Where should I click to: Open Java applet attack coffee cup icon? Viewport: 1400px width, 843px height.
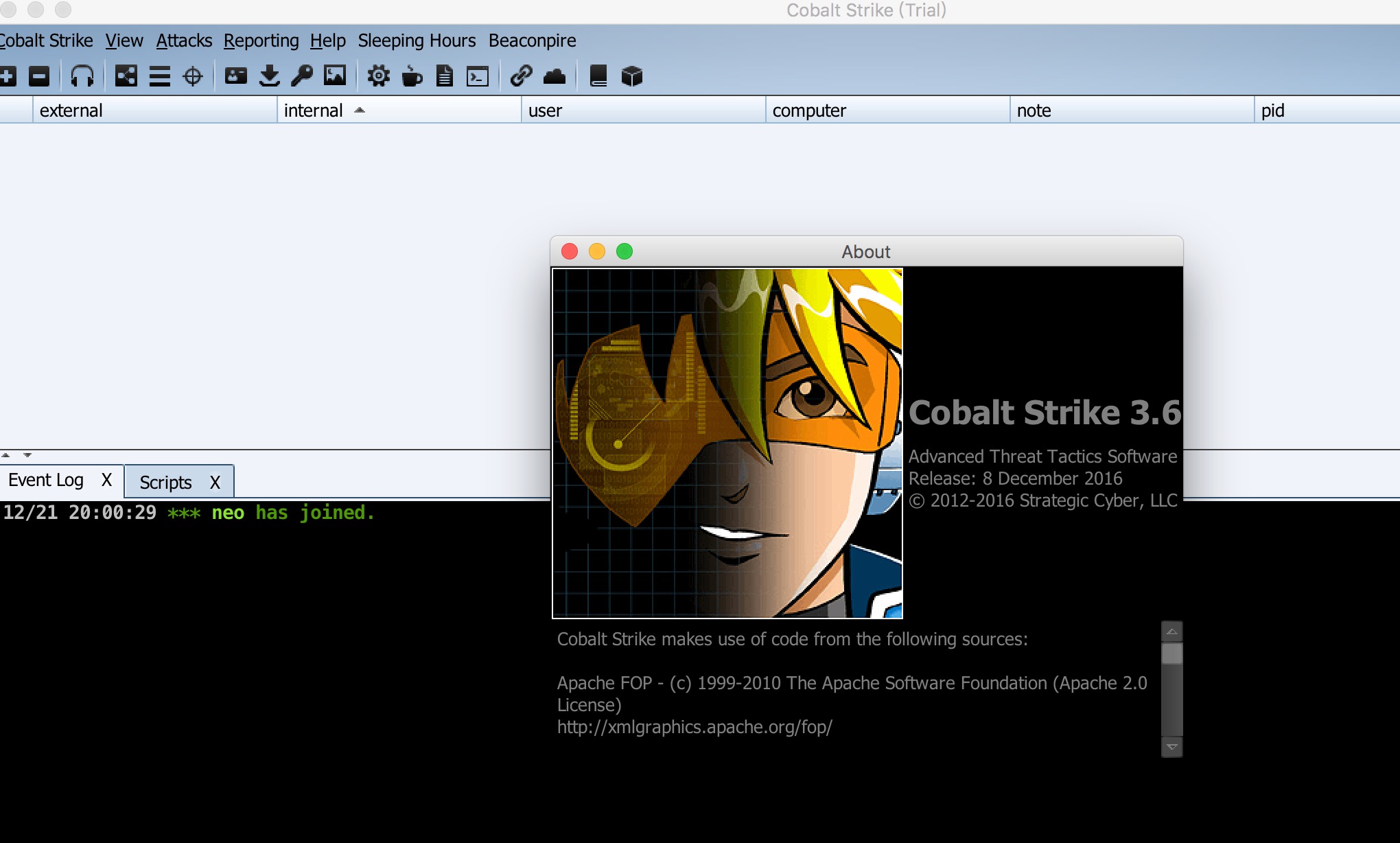tap(412, 76)
